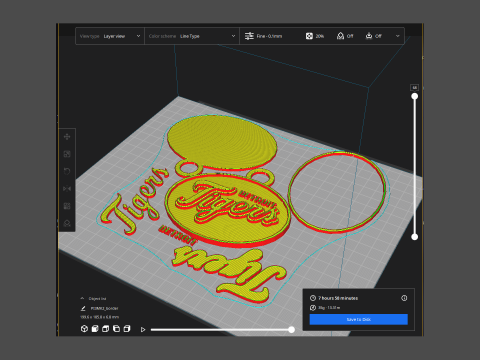Select the Support Blocker tool
The image size is (480, 360).
(67, 223)
